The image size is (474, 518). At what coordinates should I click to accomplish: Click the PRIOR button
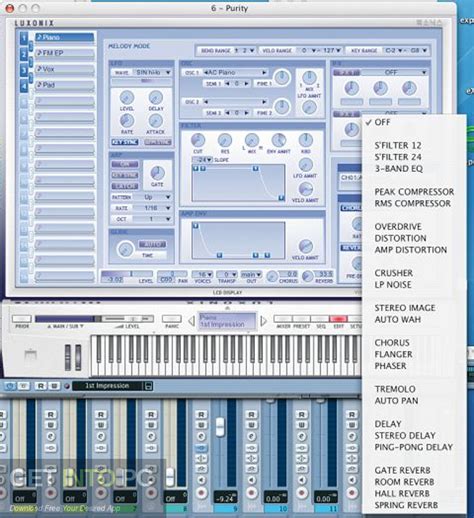pyautogui.click(x=22, y=319)
